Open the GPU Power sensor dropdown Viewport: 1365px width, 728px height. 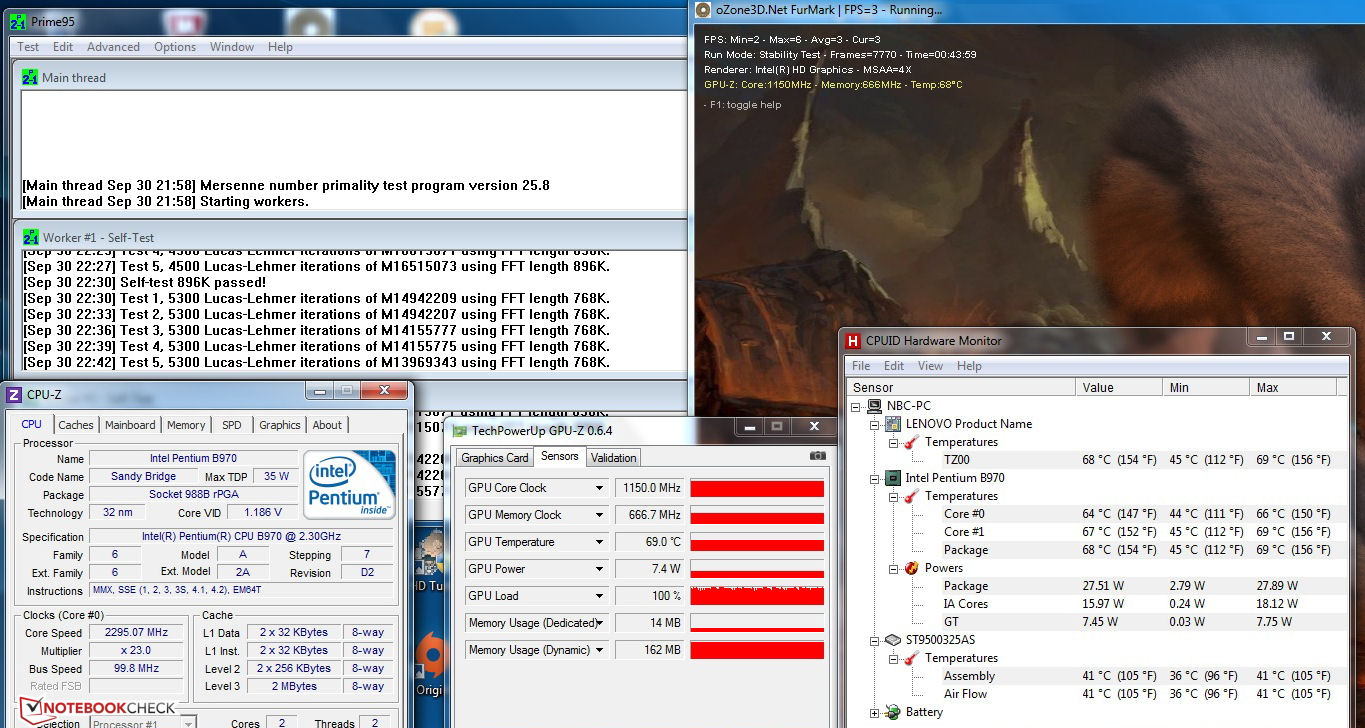[x=600, y=569]
